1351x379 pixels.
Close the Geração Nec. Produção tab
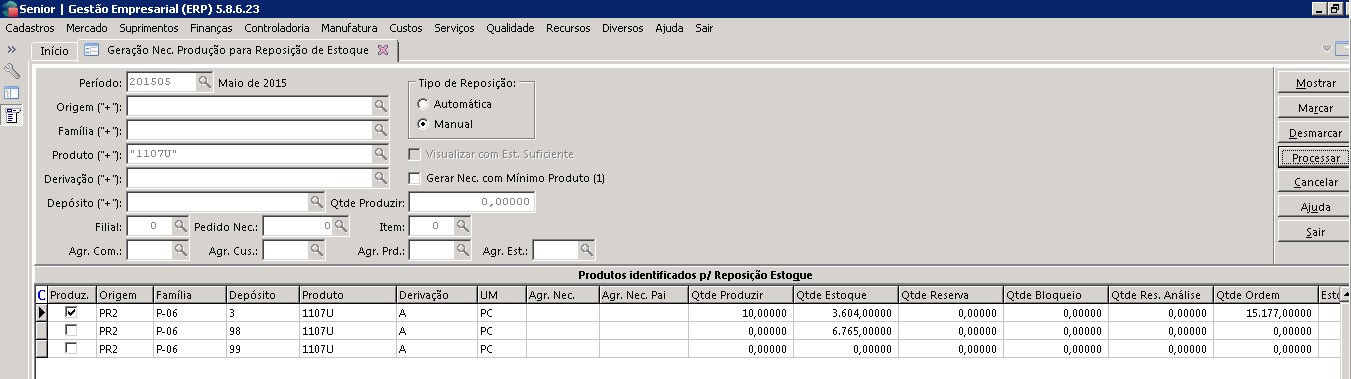[x=382, y=49]
